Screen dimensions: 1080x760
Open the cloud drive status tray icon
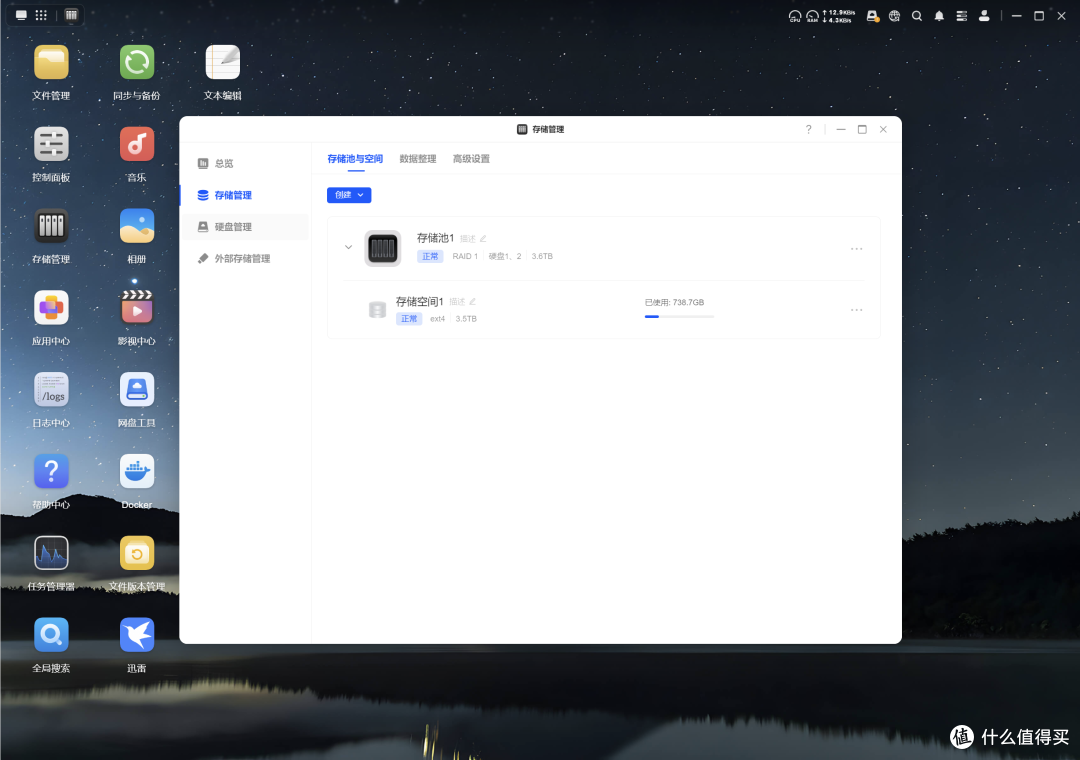(872, 16)
